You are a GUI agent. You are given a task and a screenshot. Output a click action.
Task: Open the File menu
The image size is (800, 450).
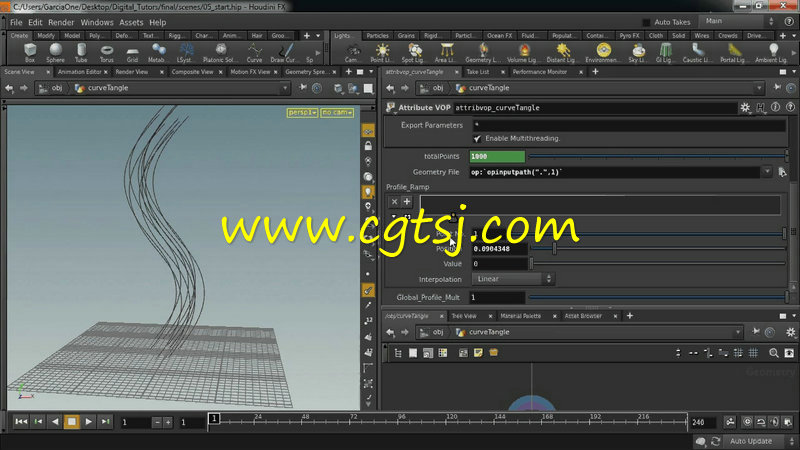[16, 22]
